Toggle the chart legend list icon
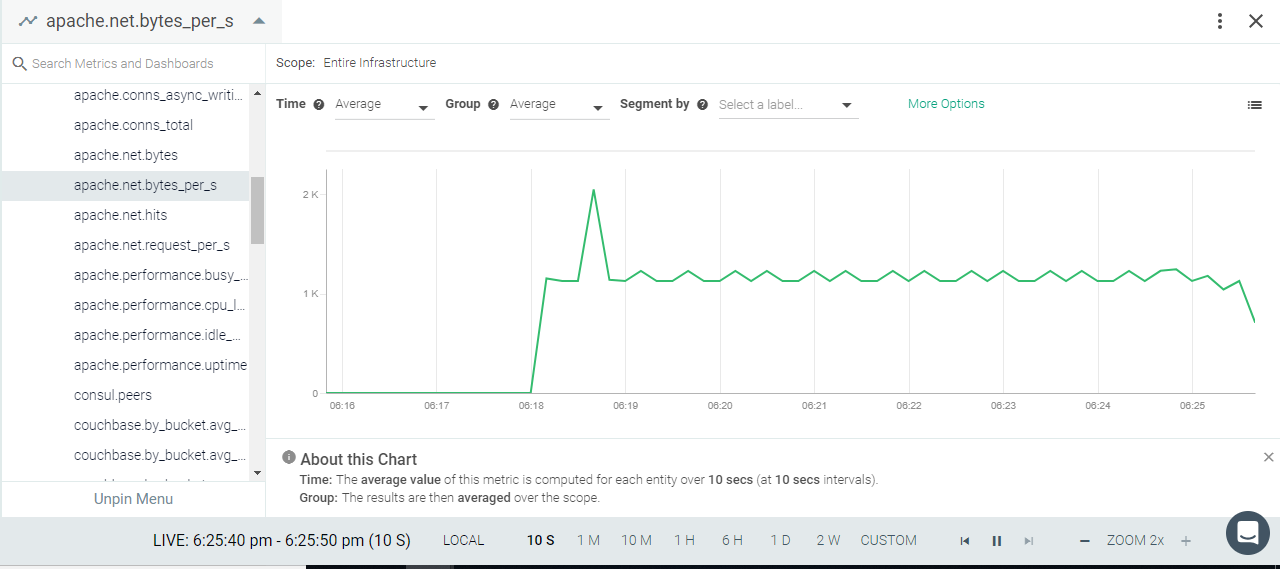 coord(1254,104)
